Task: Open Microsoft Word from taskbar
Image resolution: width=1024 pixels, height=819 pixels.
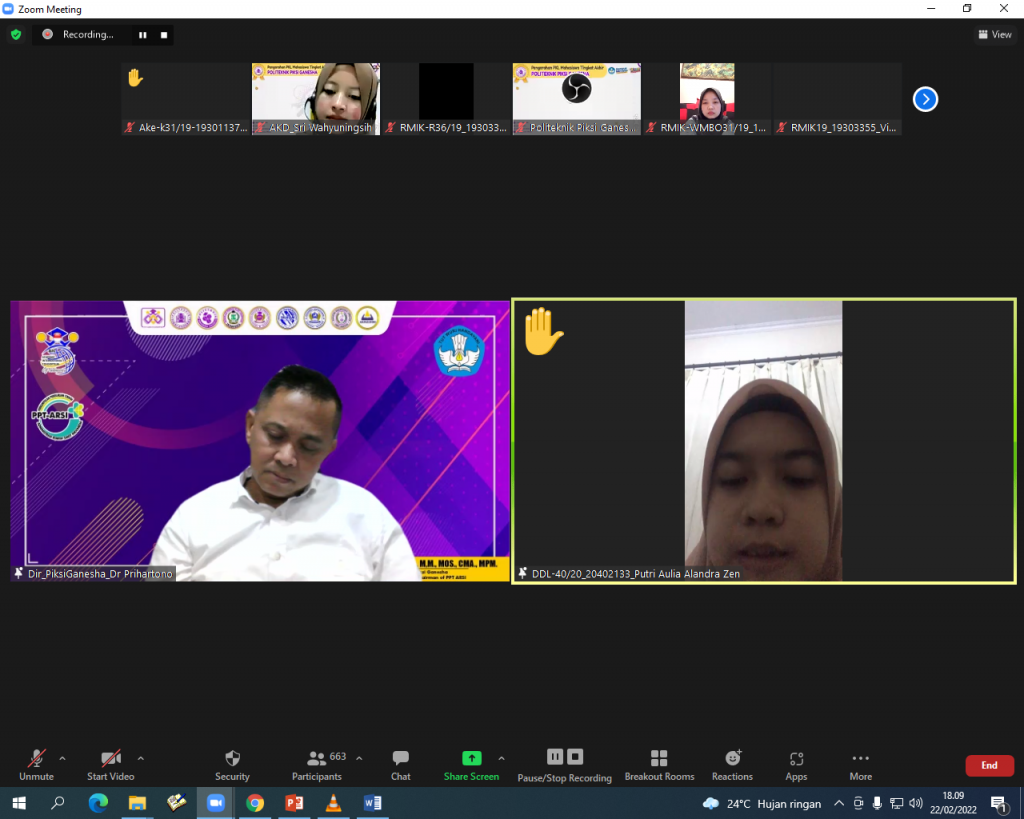Action: coord(372,803)
